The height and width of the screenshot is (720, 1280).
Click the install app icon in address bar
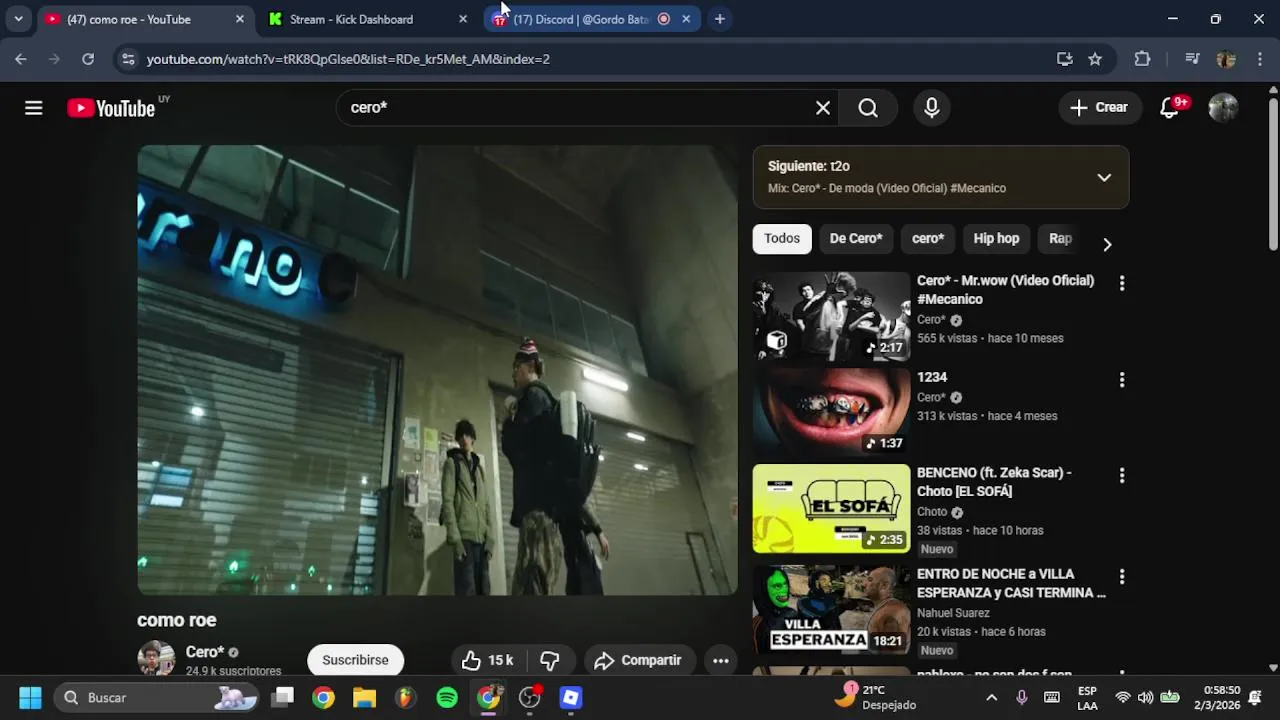[x=1065, y=59]
